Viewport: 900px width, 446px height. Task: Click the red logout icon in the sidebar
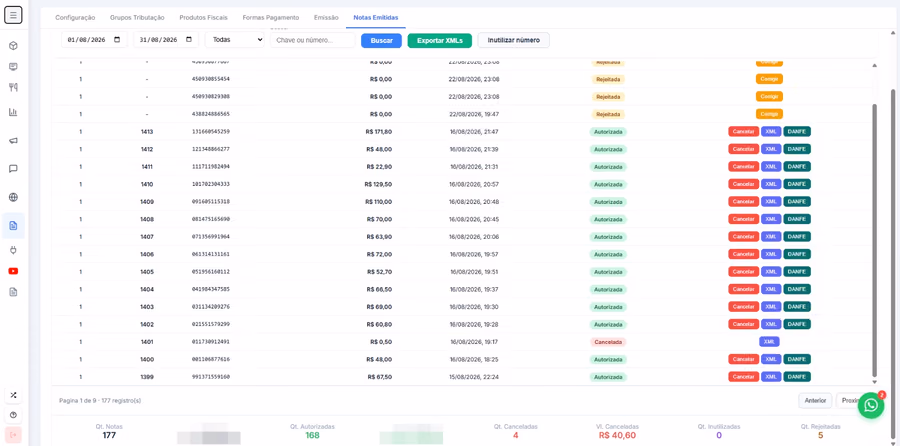tap(13, 435)
